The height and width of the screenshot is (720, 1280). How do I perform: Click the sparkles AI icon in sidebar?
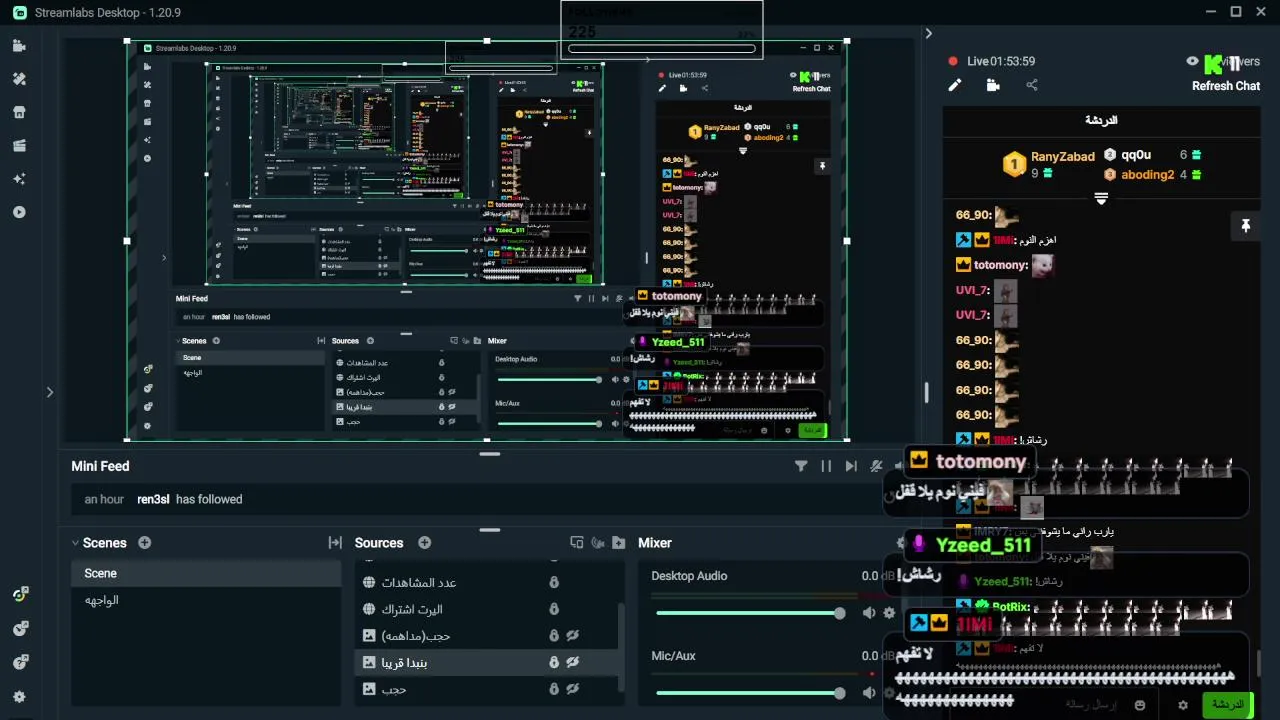(x=19, y=179)
